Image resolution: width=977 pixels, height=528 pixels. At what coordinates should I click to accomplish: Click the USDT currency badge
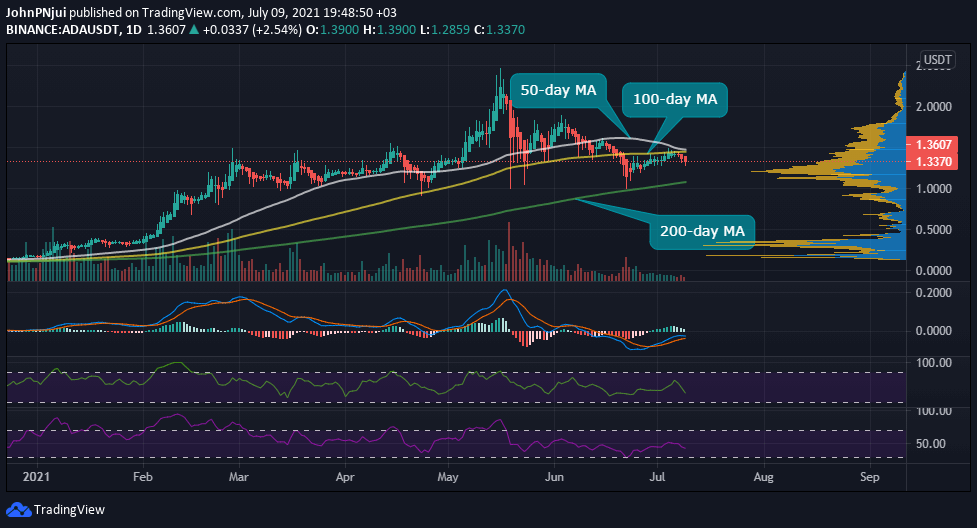937,60
